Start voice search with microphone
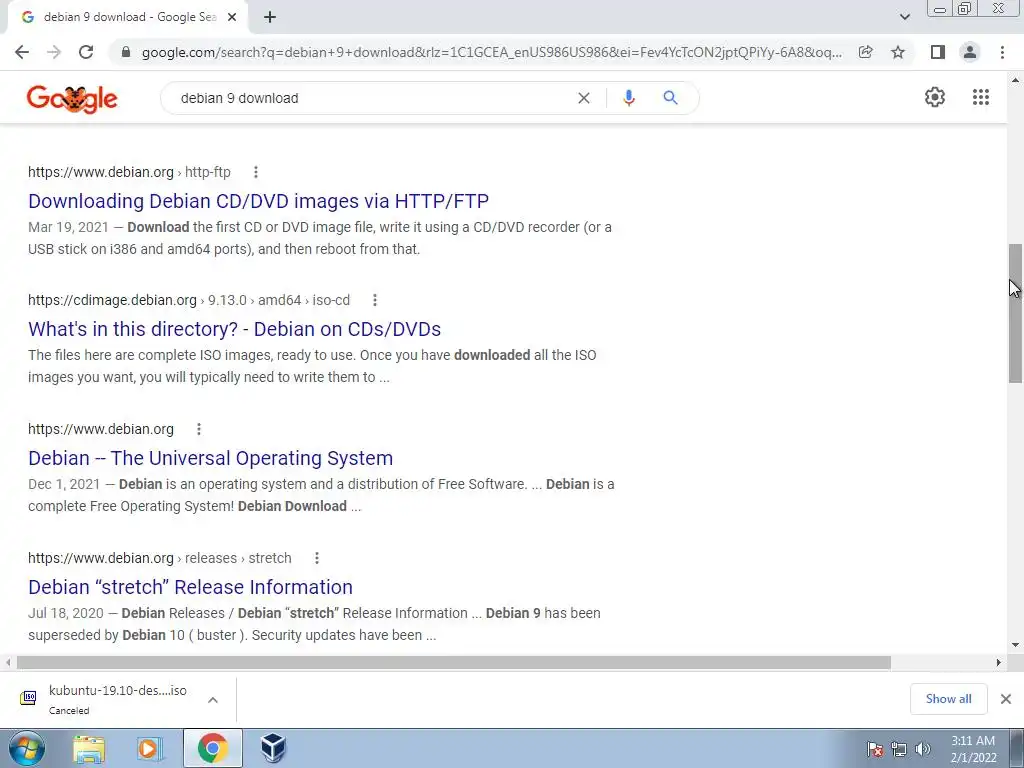1024x768 pixels. coord(629,98)
